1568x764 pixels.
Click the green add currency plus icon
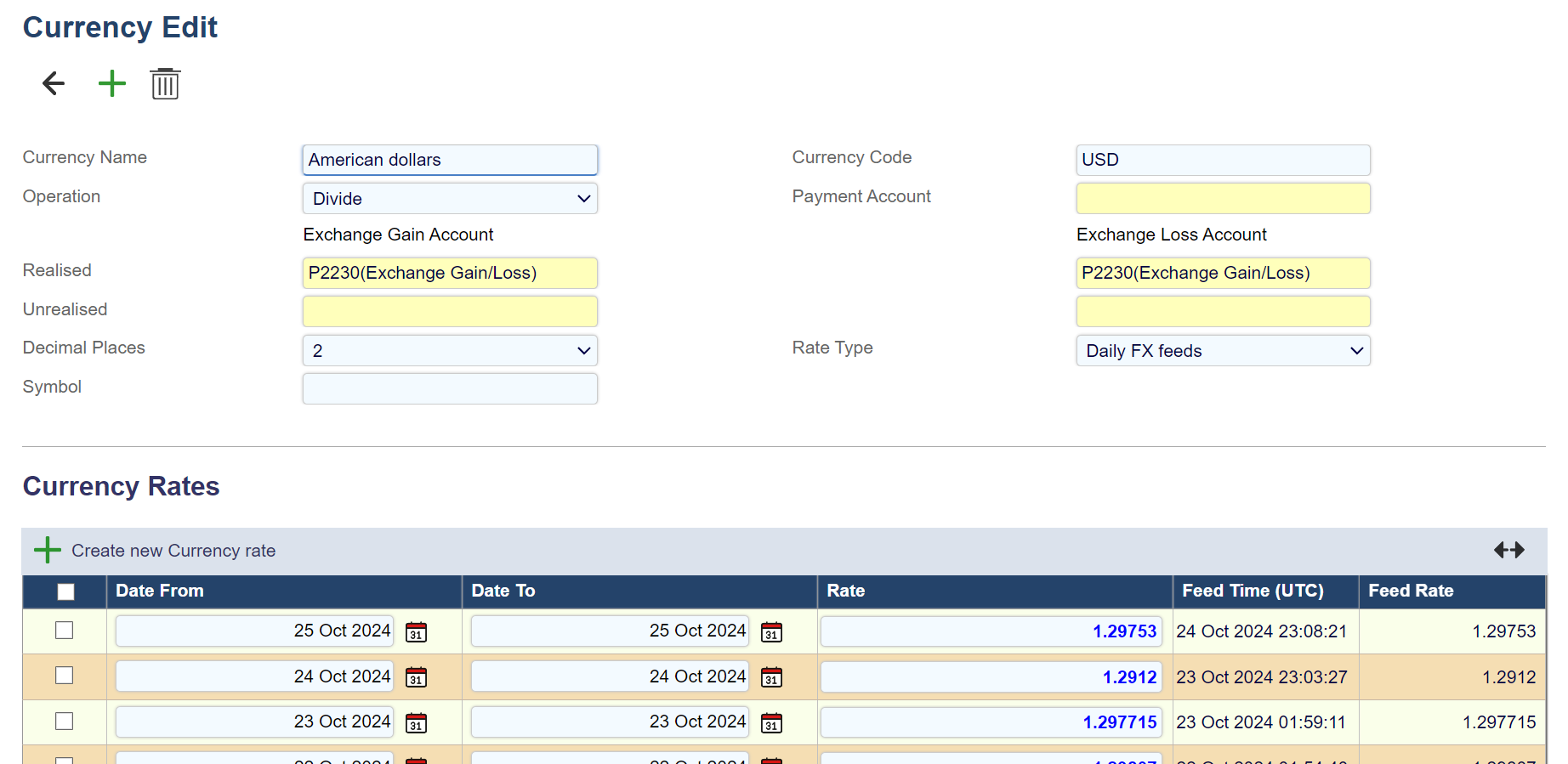point(112,83)
